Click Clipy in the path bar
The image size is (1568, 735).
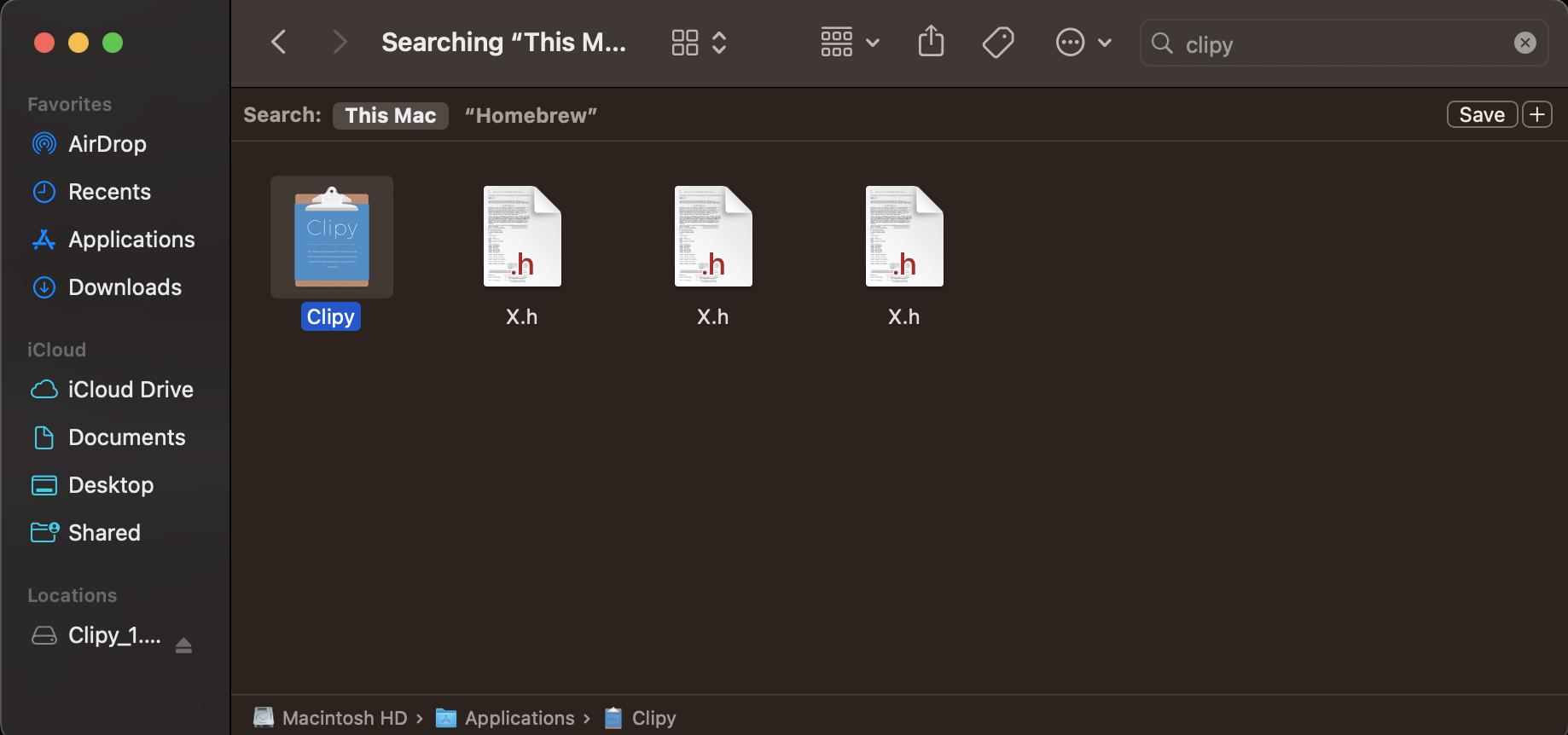tap(654, 718)
